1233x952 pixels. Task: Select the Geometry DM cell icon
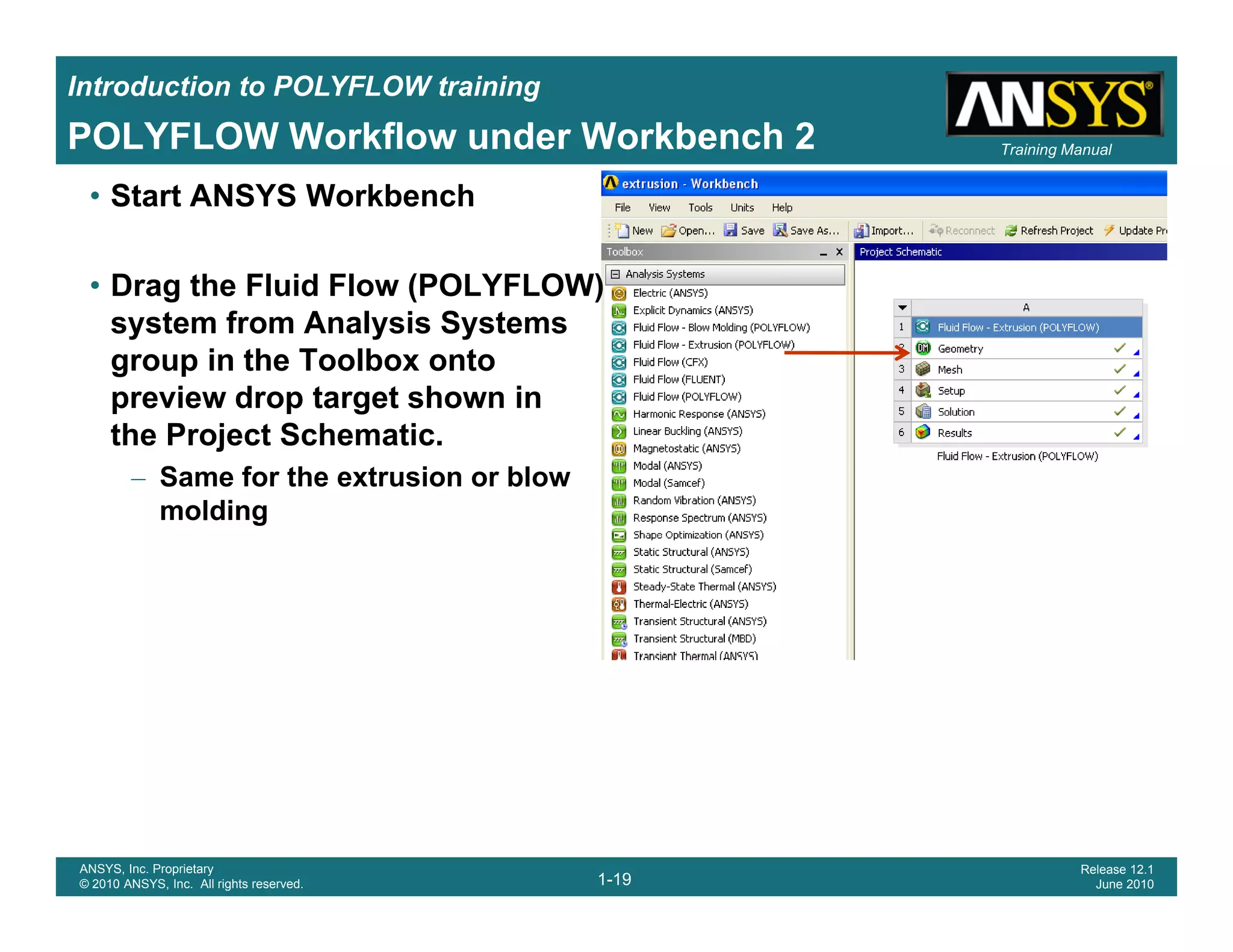pos(923,348)
